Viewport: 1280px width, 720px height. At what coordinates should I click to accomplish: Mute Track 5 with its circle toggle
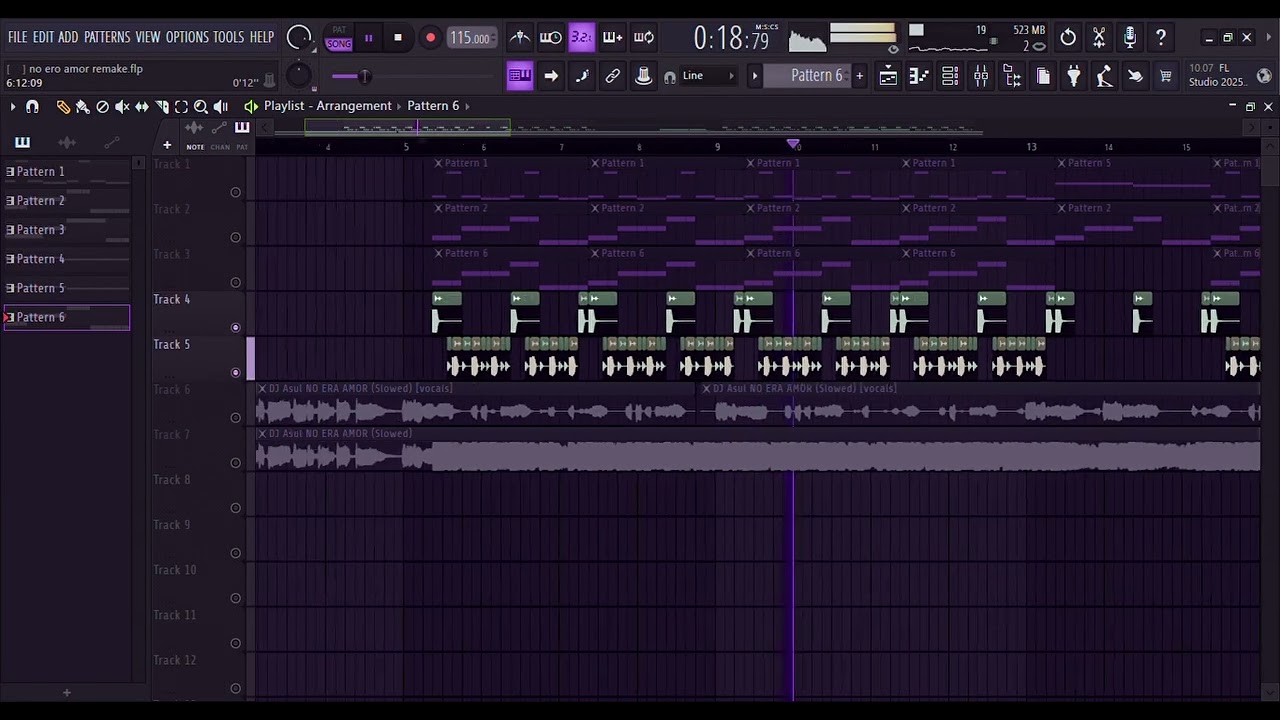point(236,372)
